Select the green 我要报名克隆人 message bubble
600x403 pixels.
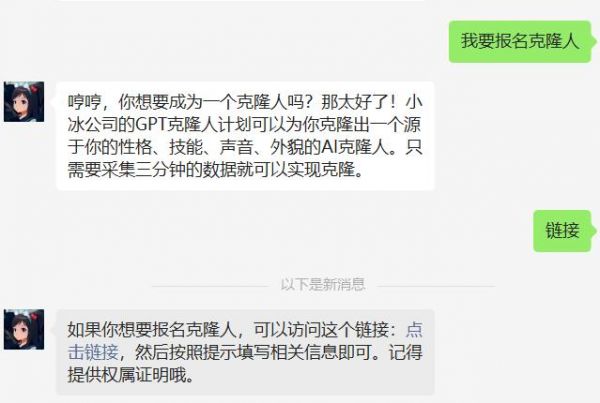coord(520,41)
